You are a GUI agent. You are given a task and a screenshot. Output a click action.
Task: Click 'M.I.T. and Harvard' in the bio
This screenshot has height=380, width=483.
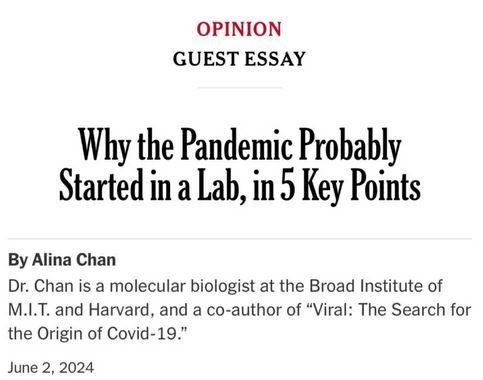click(x=81, y=310)
